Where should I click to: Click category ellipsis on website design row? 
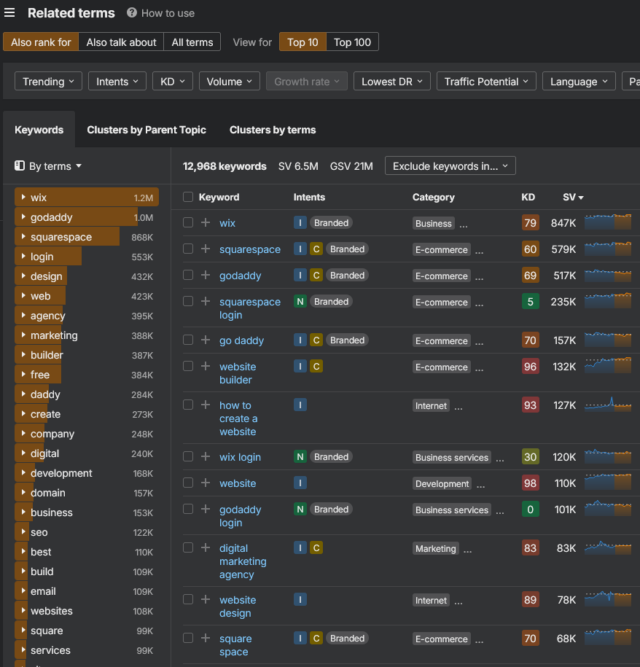point(458,601)
